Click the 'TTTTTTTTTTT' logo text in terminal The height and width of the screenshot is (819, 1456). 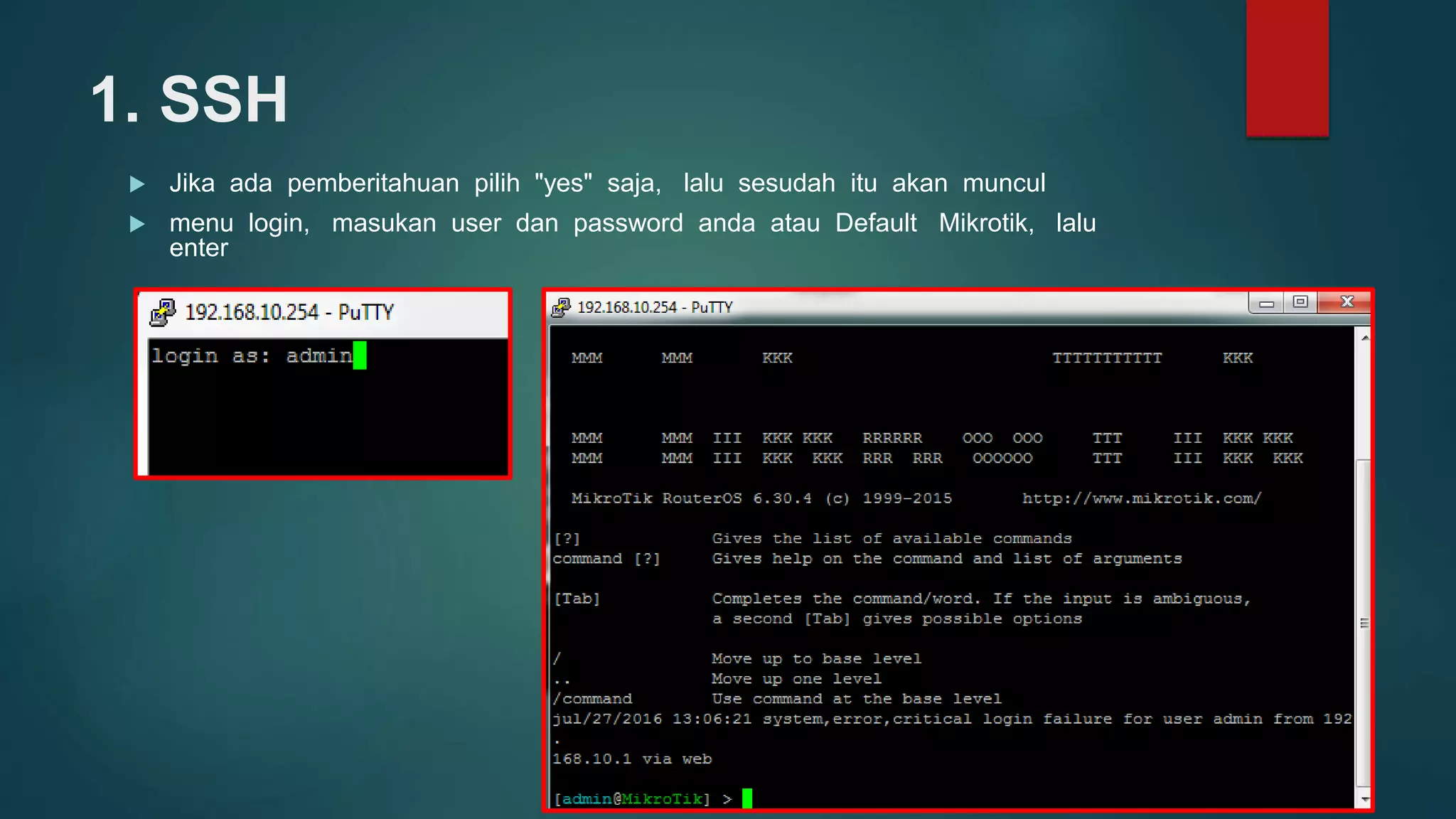(1107, 358)
